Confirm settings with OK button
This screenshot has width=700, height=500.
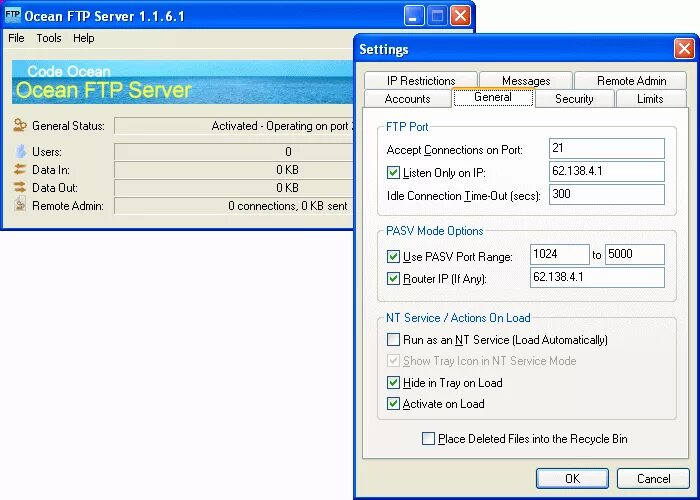click(572, 479)
